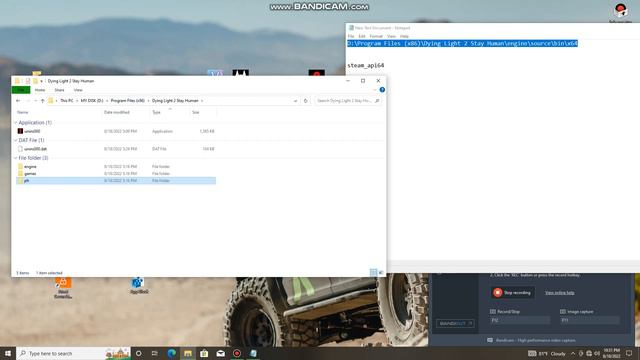Open Notepad Format menu
Image resolution: width=640 pixels, height=360 pixels.
click(x=376, y=36)
